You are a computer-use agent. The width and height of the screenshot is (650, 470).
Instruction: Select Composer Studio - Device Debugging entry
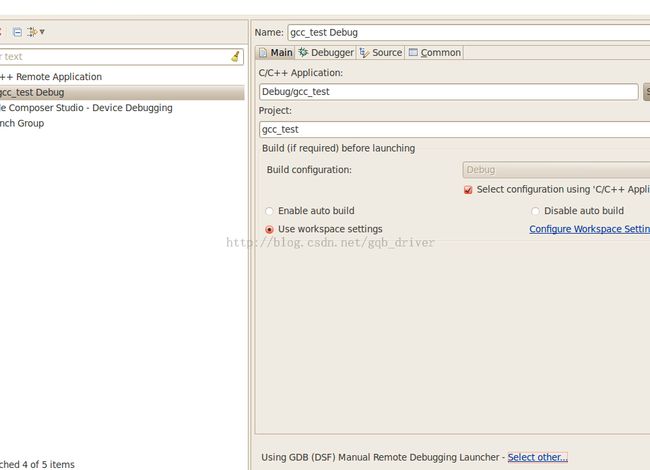pos(86,108)
